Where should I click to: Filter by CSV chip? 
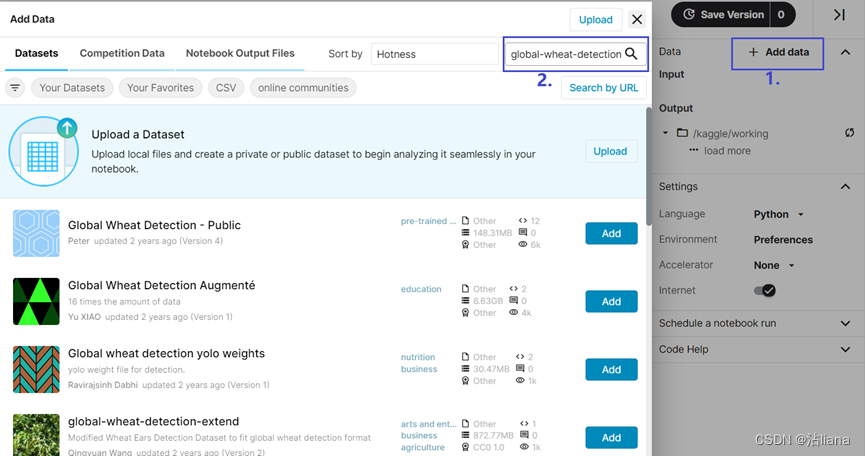click(226, 88)
